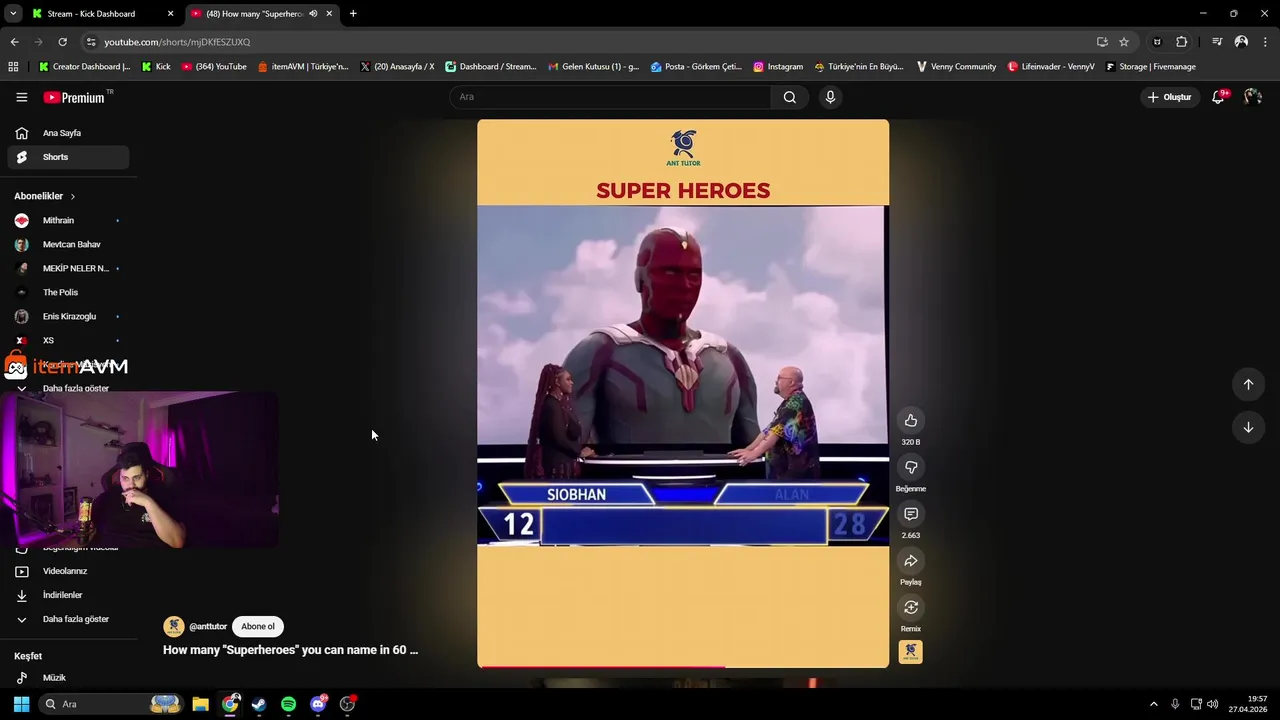The image size is (1280, 720).
Task: Show hidden system tray icons
Action: pos(1153,704)
